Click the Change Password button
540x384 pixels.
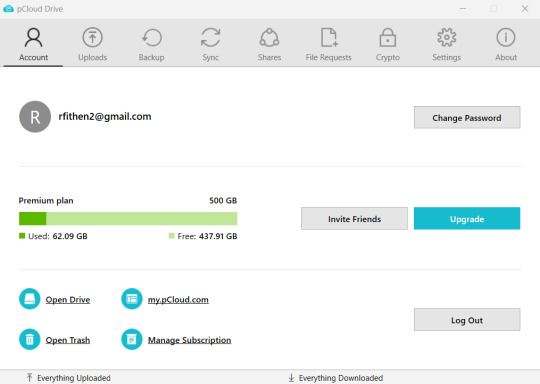[467, 117]
